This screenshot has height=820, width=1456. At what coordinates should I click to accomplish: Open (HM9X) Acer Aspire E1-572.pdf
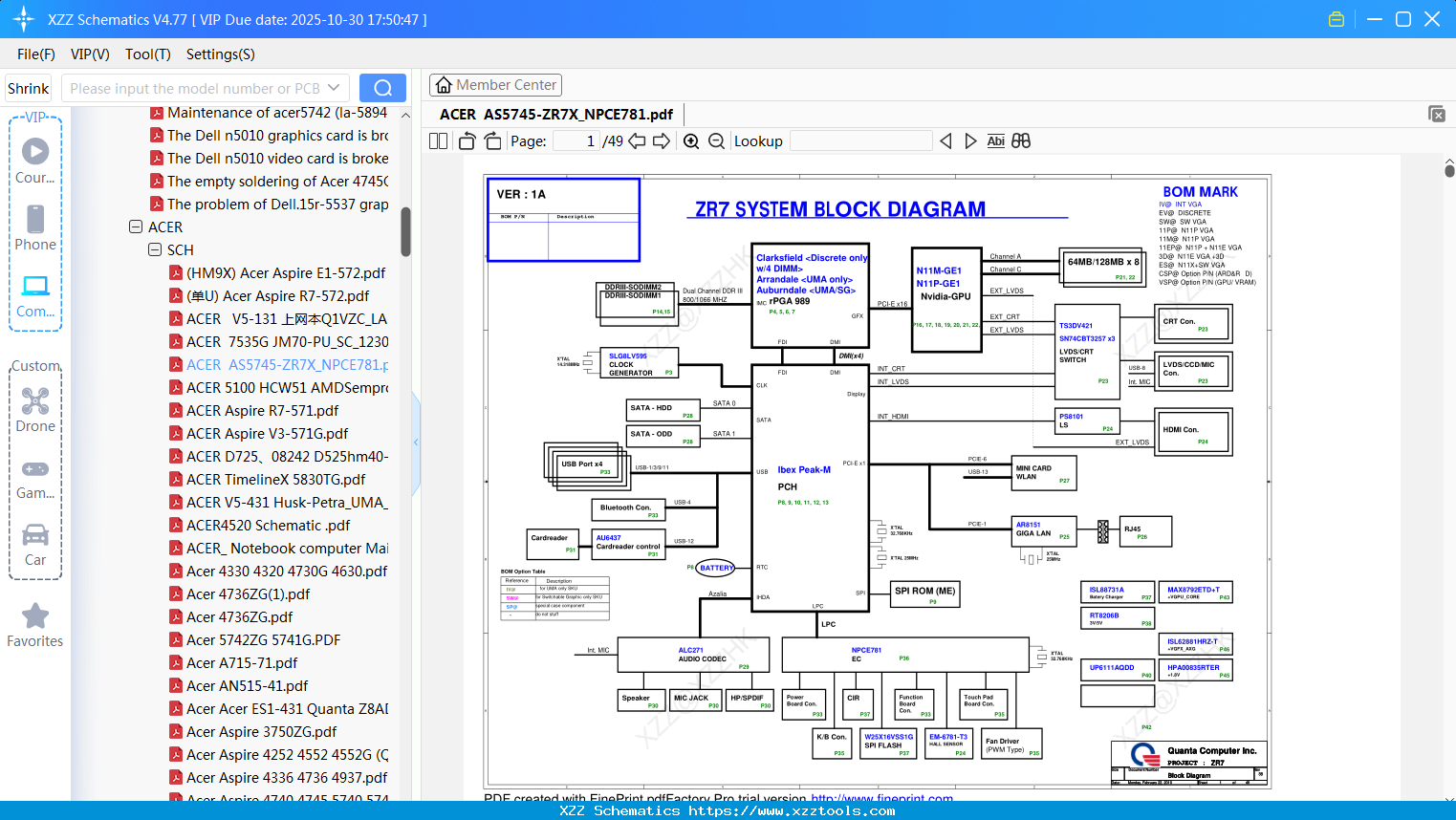click(286, 273)
